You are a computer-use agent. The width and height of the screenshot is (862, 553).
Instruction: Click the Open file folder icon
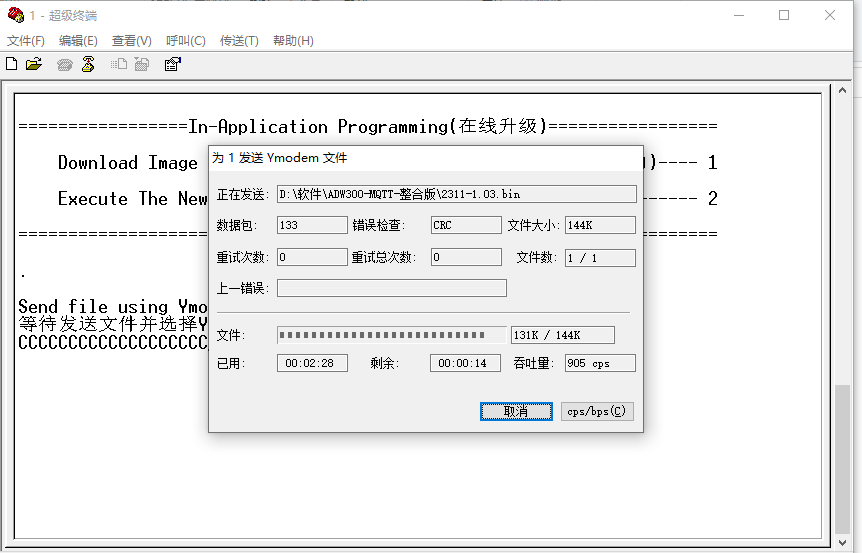[34, 64]
